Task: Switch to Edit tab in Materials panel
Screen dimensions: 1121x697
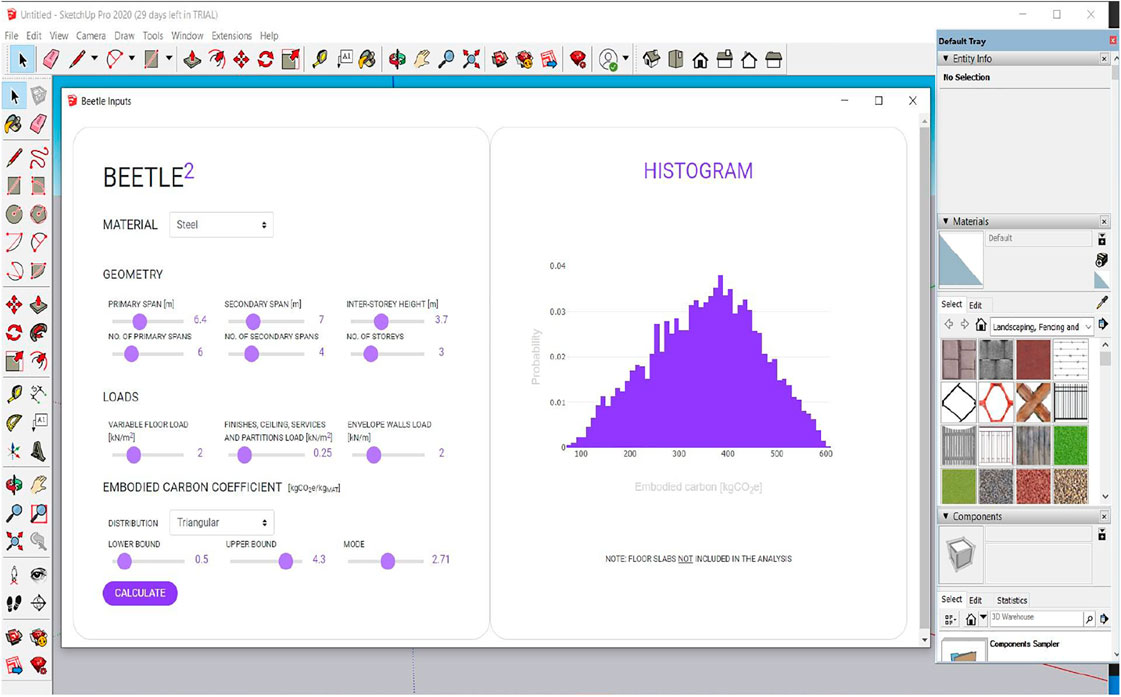Action: pyautogui.click(x=975, y=305)
